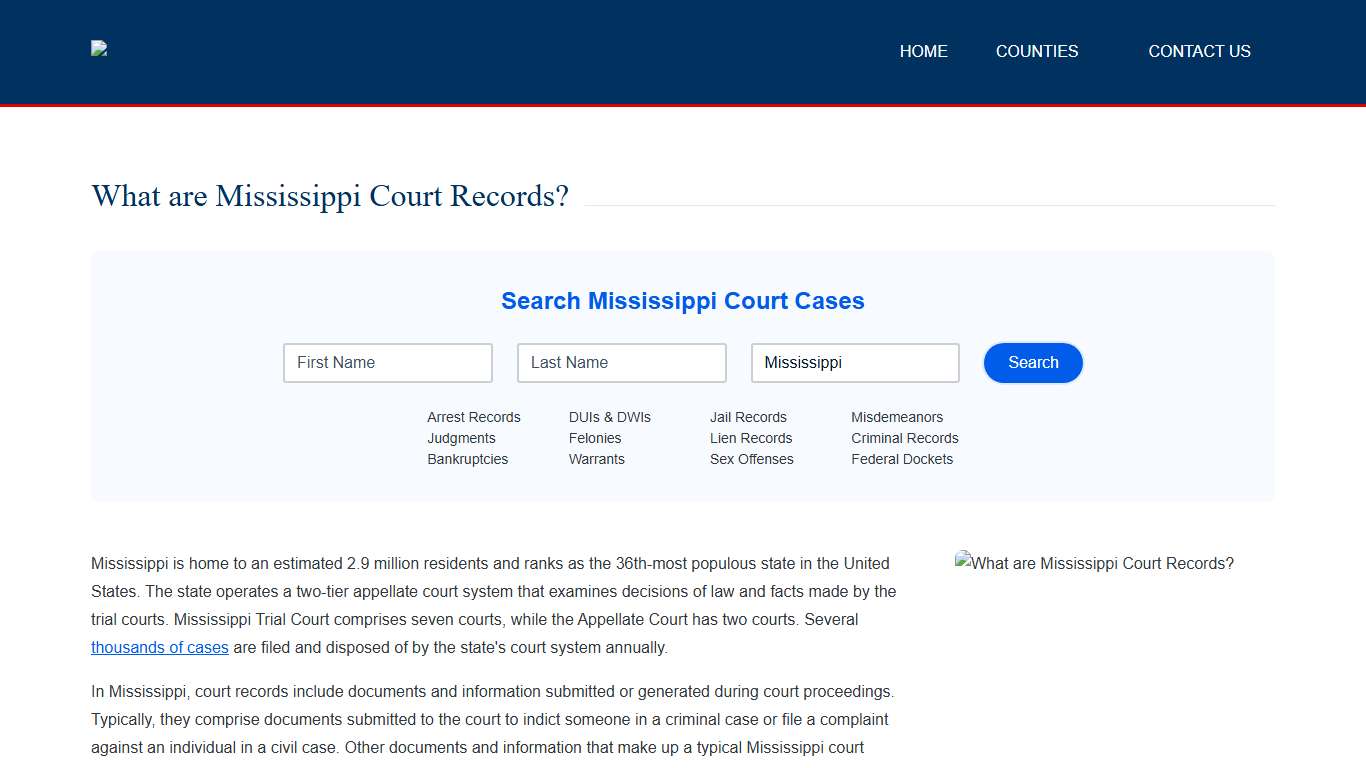Select Felonies record category

[595, 438]
